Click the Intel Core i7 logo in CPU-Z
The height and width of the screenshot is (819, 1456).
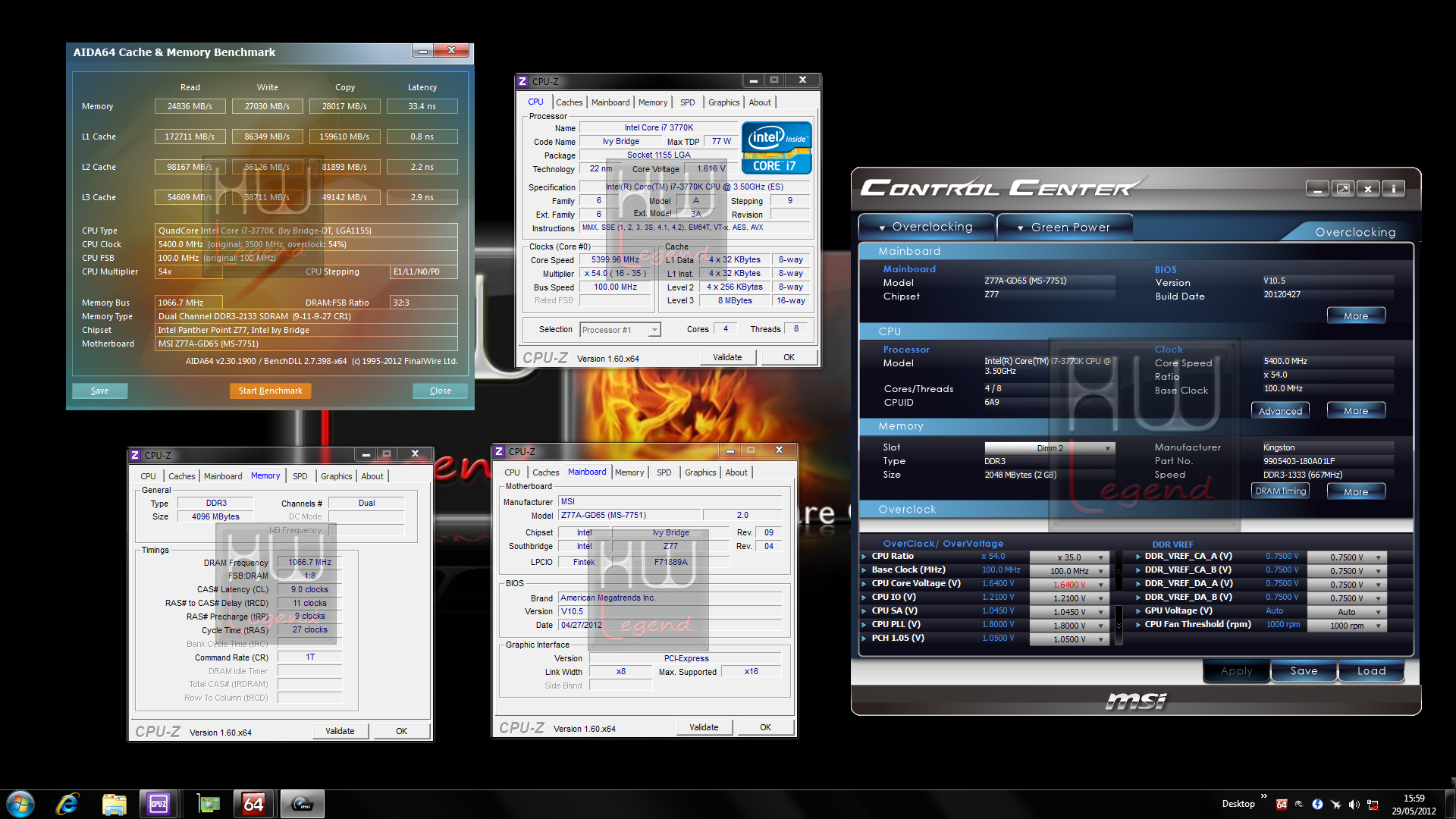tap(777, 148)
